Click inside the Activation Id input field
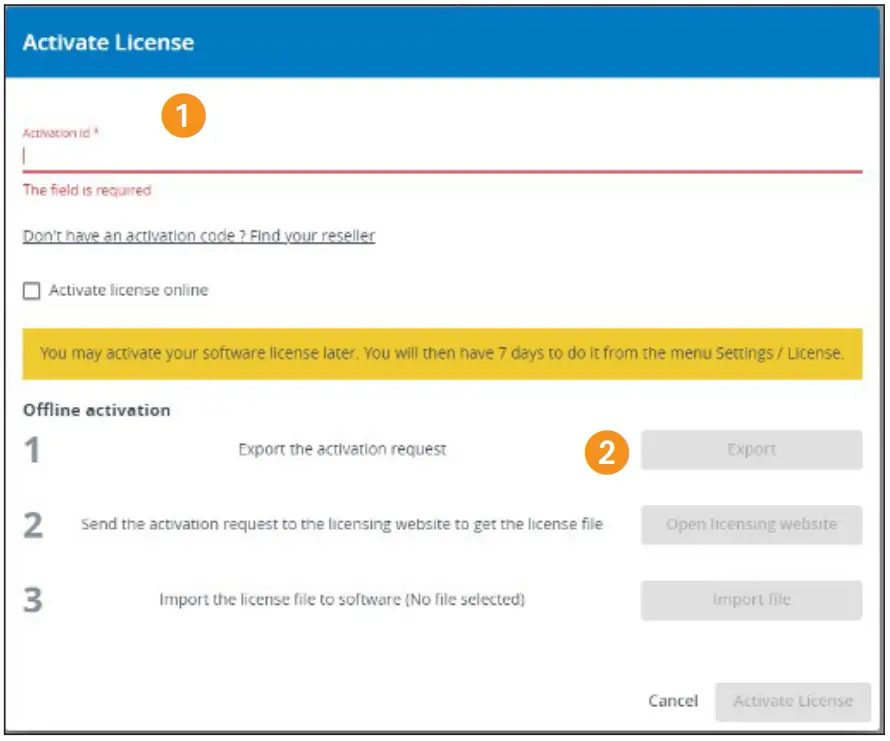This screenshot has height=741, width=890. 300,153
